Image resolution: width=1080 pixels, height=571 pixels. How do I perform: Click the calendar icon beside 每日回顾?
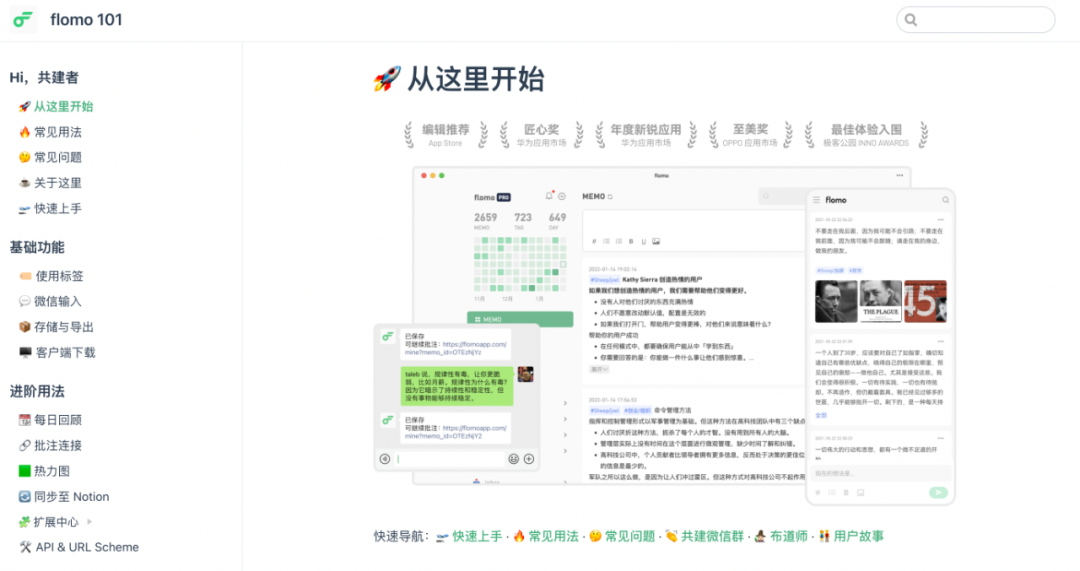coord(25,420)
